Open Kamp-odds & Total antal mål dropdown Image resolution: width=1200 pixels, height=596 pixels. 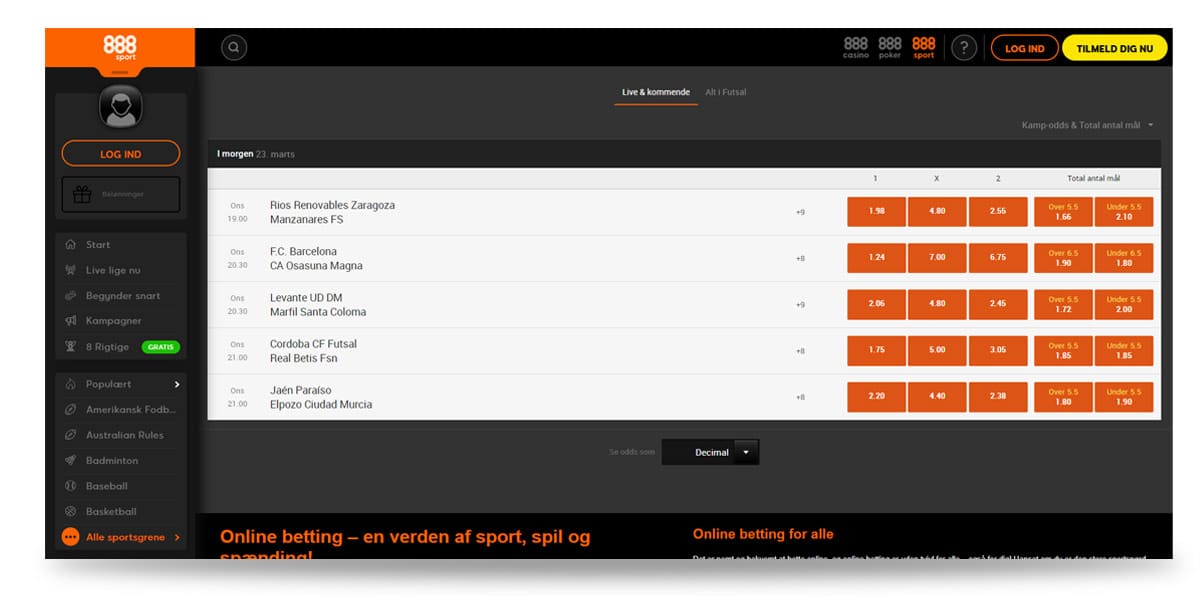coord(1087,125)
